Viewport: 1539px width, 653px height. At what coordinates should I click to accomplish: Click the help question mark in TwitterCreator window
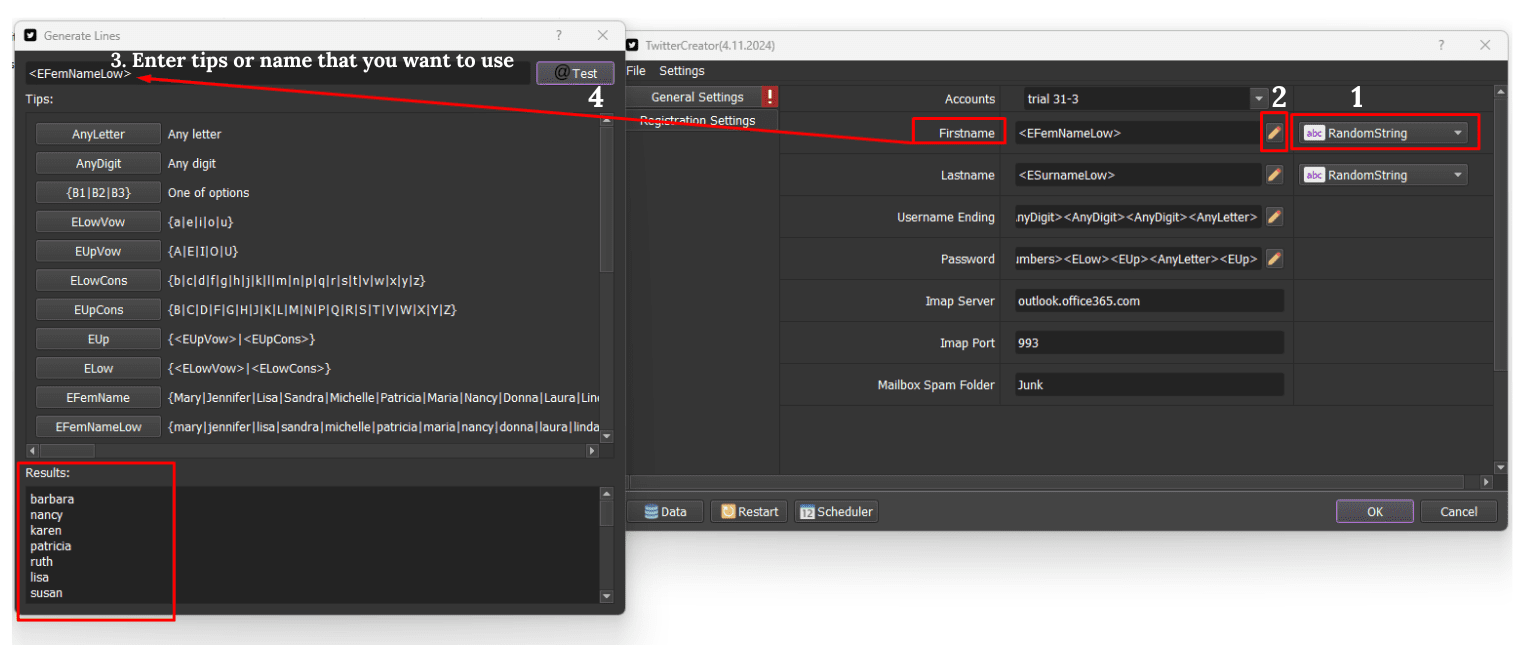(1441, 45)
